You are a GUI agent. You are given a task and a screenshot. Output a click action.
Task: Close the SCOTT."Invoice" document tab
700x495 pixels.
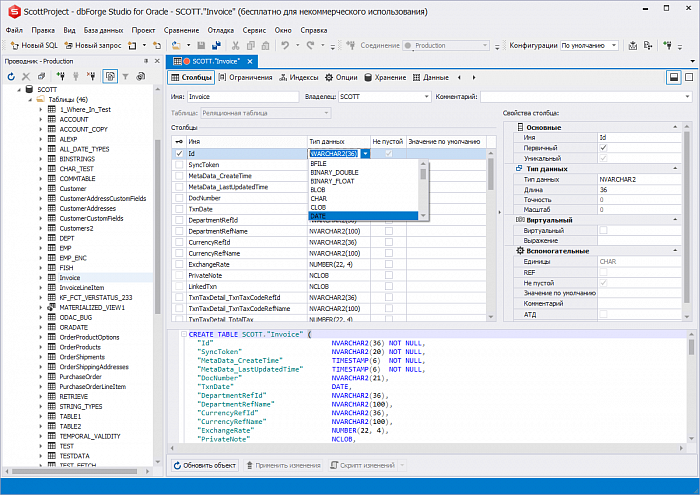250,62
